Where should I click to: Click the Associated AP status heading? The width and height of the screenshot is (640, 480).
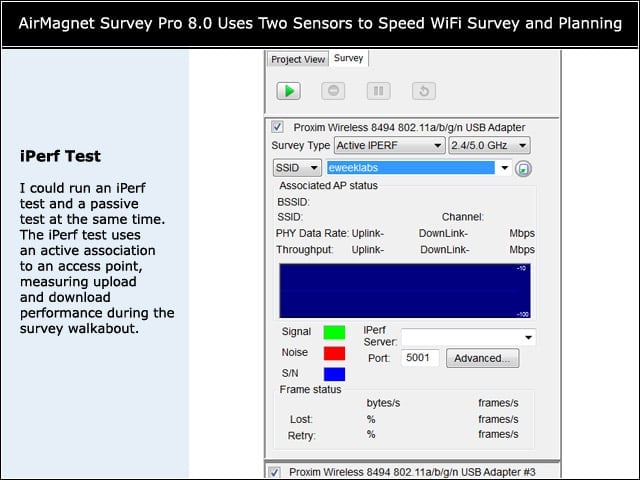click(x=329, y=186)
